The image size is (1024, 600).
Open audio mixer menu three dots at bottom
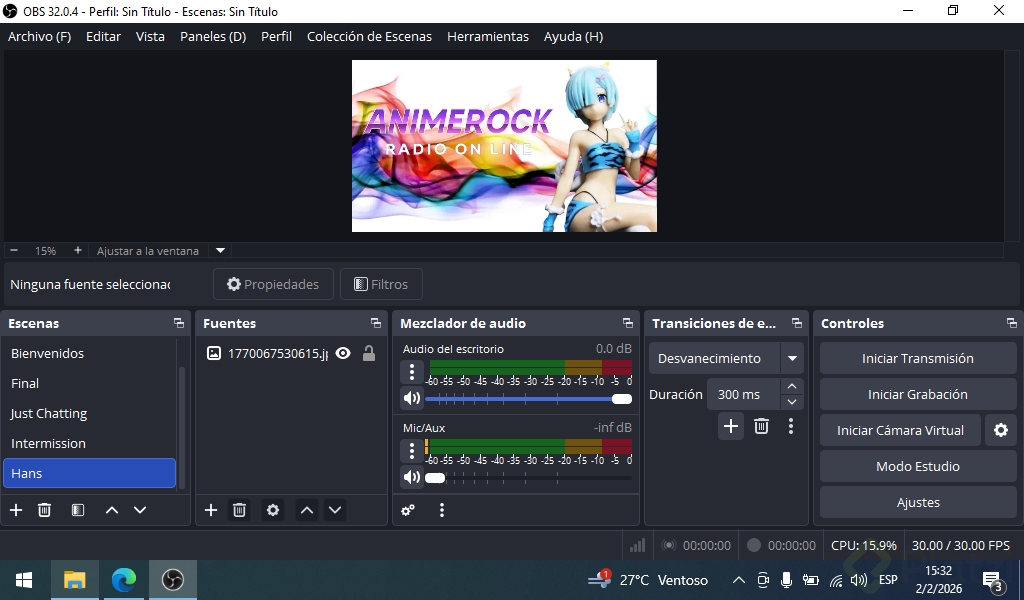[x=442, y=510]
